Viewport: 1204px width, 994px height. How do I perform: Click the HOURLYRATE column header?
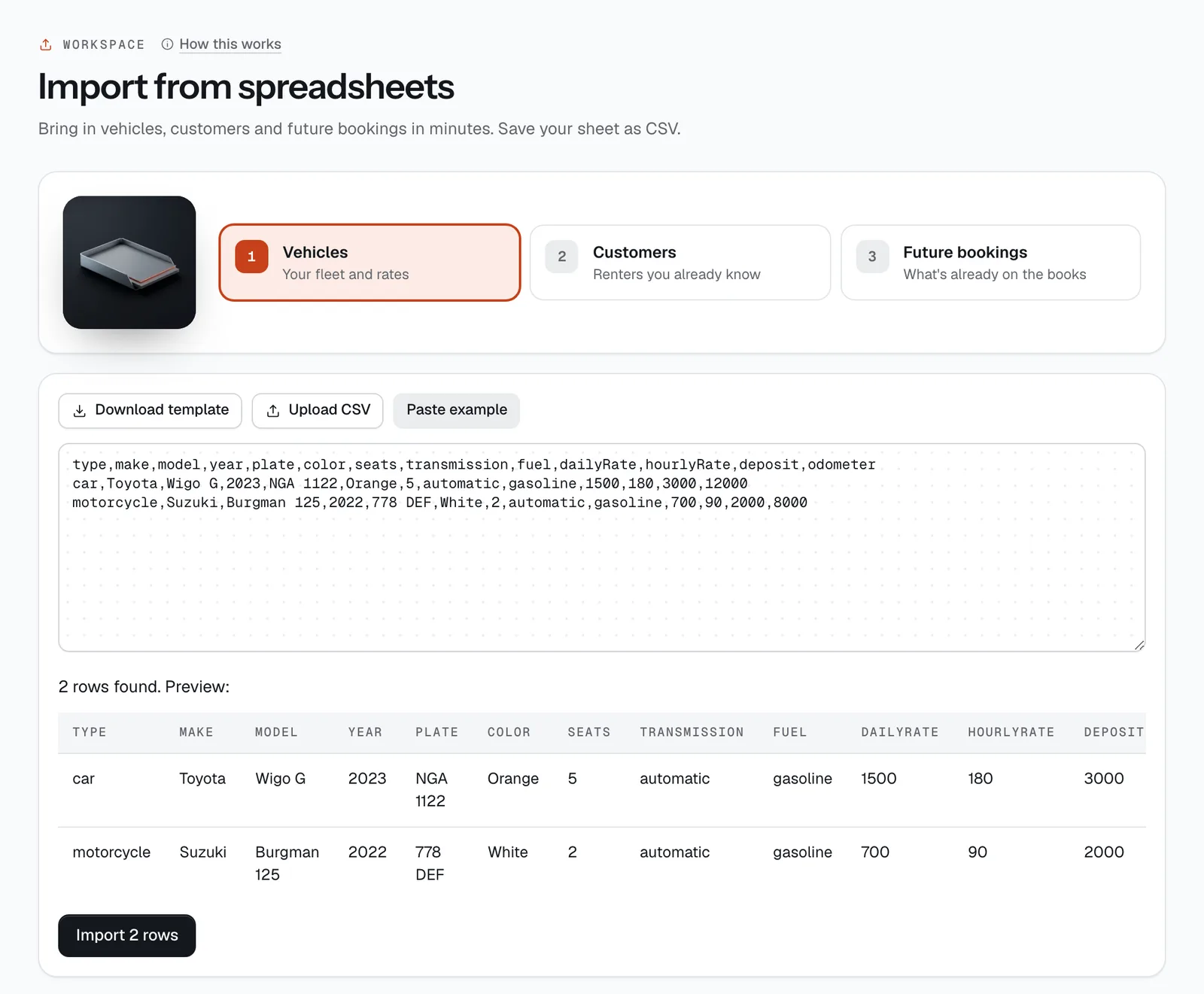pos(1011,732)
